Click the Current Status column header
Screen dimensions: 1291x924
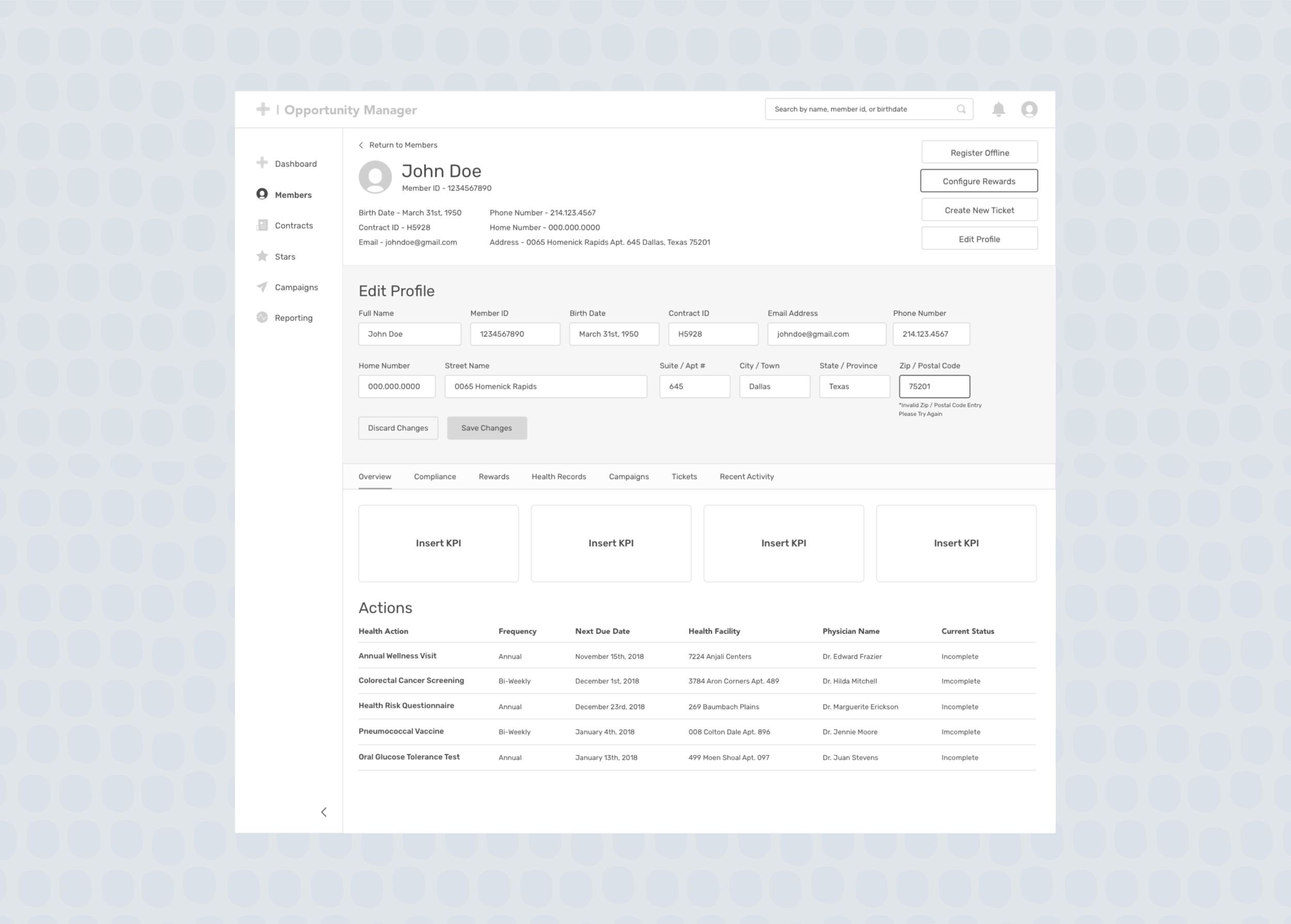pos(968,631)
